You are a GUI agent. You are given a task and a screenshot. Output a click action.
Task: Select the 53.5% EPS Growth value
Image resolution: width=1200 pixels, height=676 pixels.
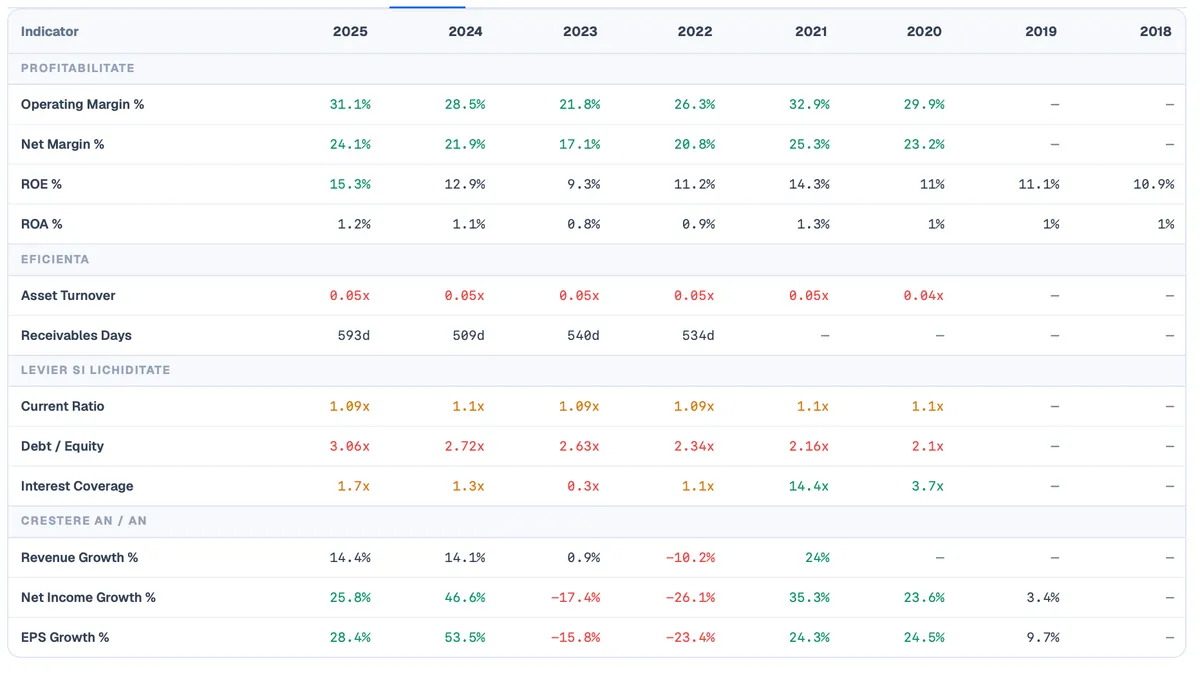[x=465, y=637]
